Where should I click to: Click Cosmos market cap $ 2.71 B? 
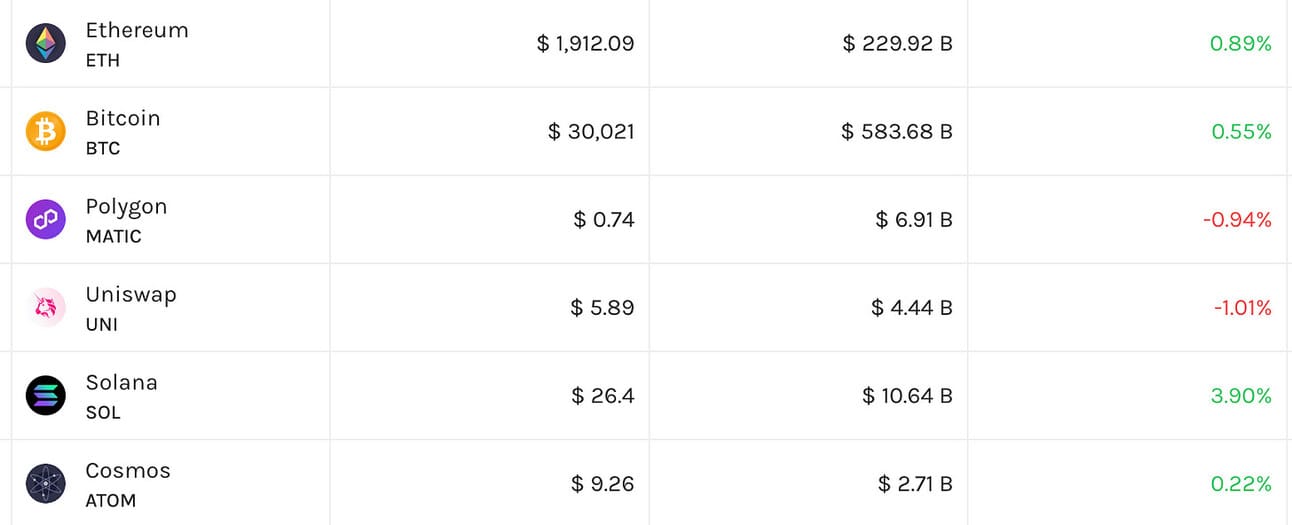915,484
